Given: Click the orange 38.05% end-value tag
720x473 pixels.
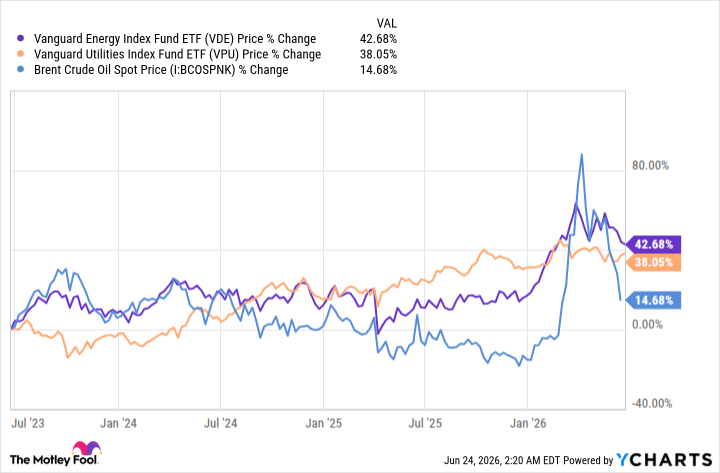Looking at the screenshot, I should coord(653,263).
